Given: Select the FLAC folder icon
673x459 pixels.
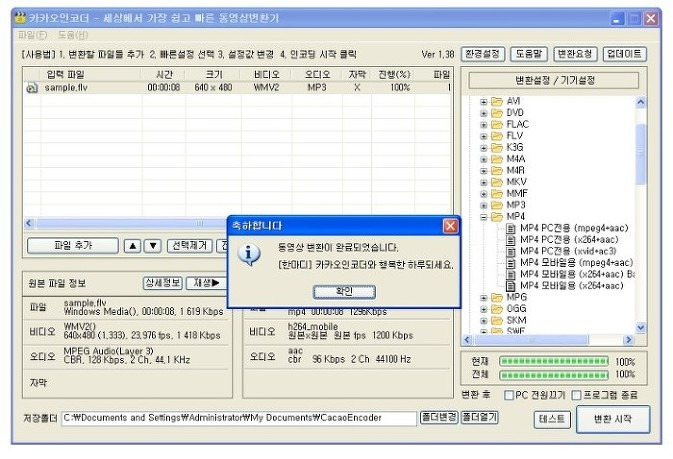Looking at the screenshot, I should [x=497, y=125].
